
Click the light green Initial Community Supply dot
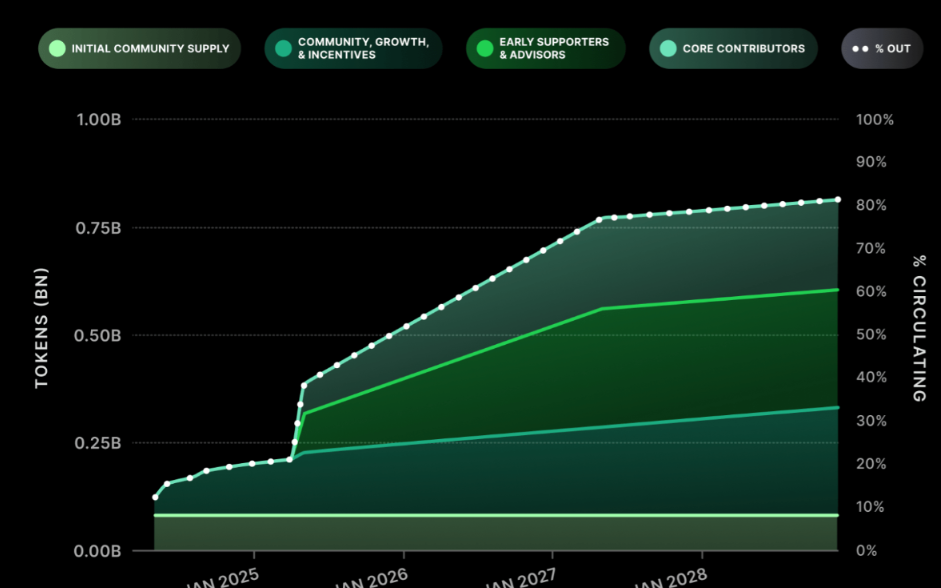tap(57, 49)
